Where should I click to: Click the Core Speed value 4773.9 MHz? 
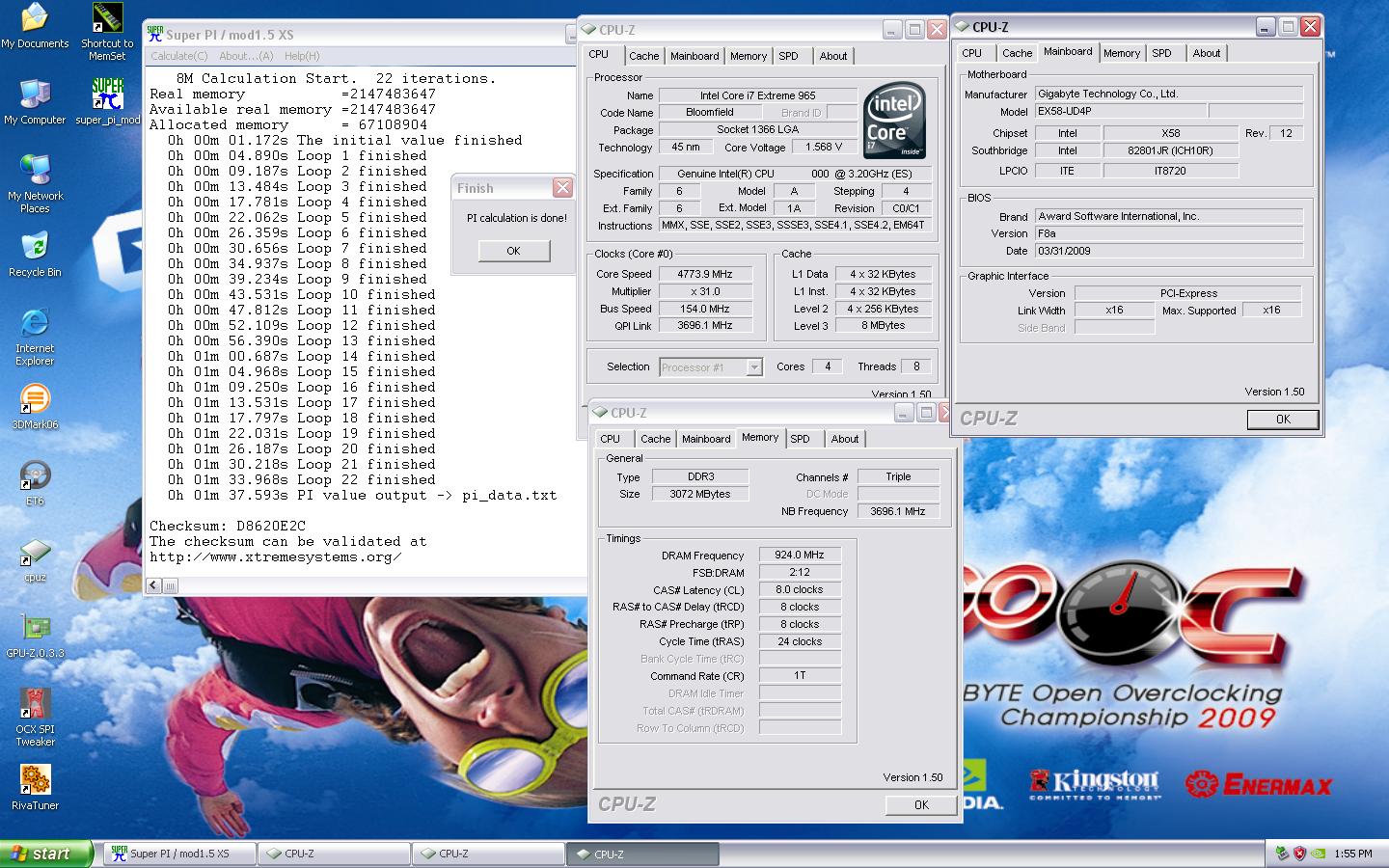click(x=704, y=274)
